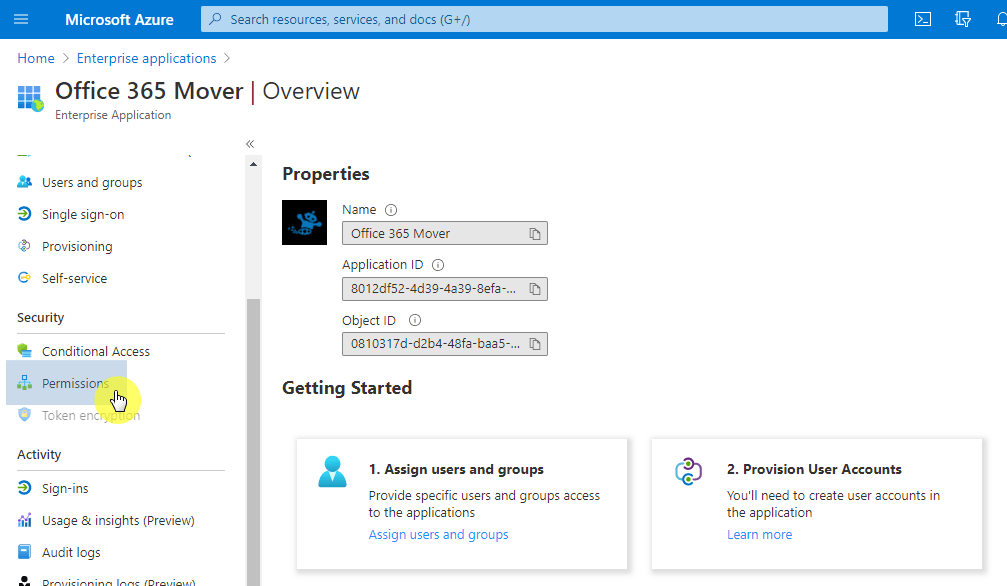Click the Audit logs icon
This screenshot has width=1007, height=586.
pos(24,552)
